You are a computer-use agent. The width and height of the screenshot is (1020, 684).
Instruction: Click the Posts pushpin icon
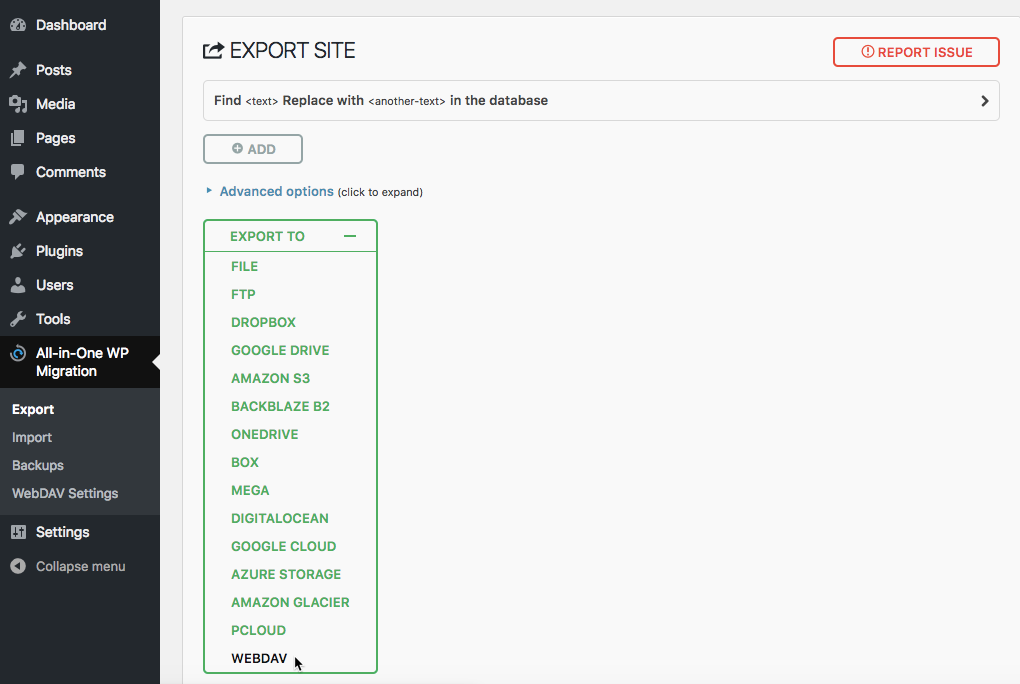pos(18,70)
